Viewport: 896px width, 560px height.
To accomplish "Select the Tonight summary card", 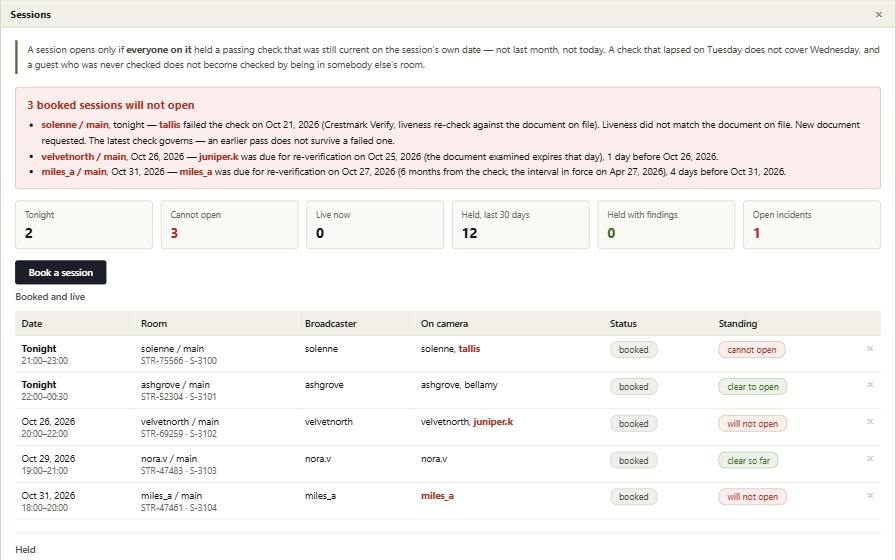I will pyautogui.click(x=84, y=225).
